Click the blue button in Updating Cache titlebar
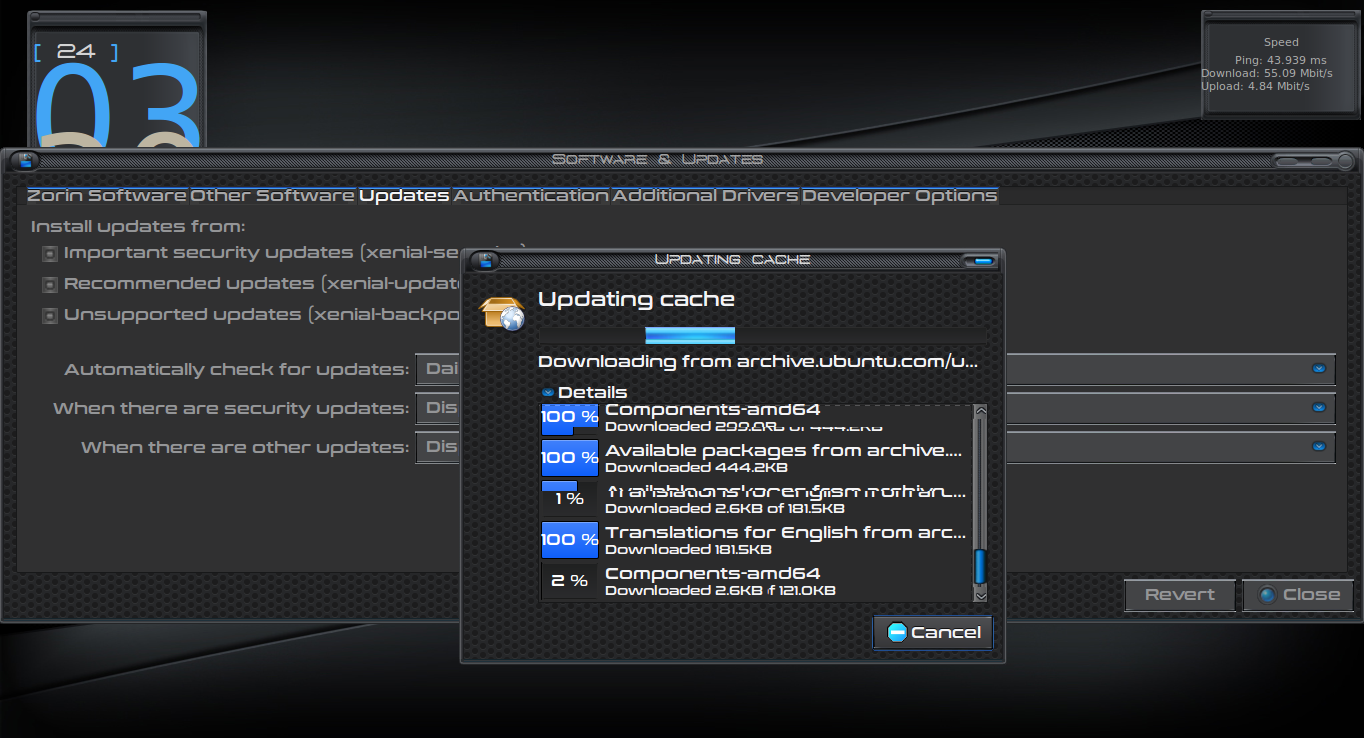This screenshot has width=1364, height=738. point(981,261)
